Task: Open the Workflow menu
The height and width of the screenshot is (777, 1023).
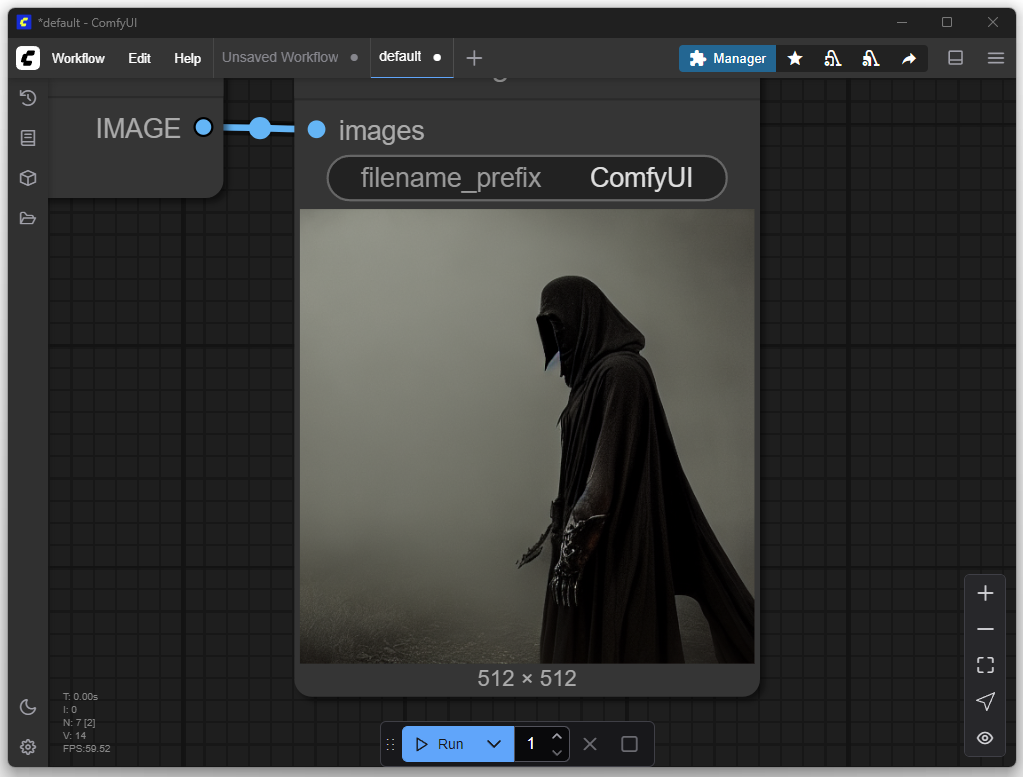Action: pyautogui.click(x=78, y=58)
